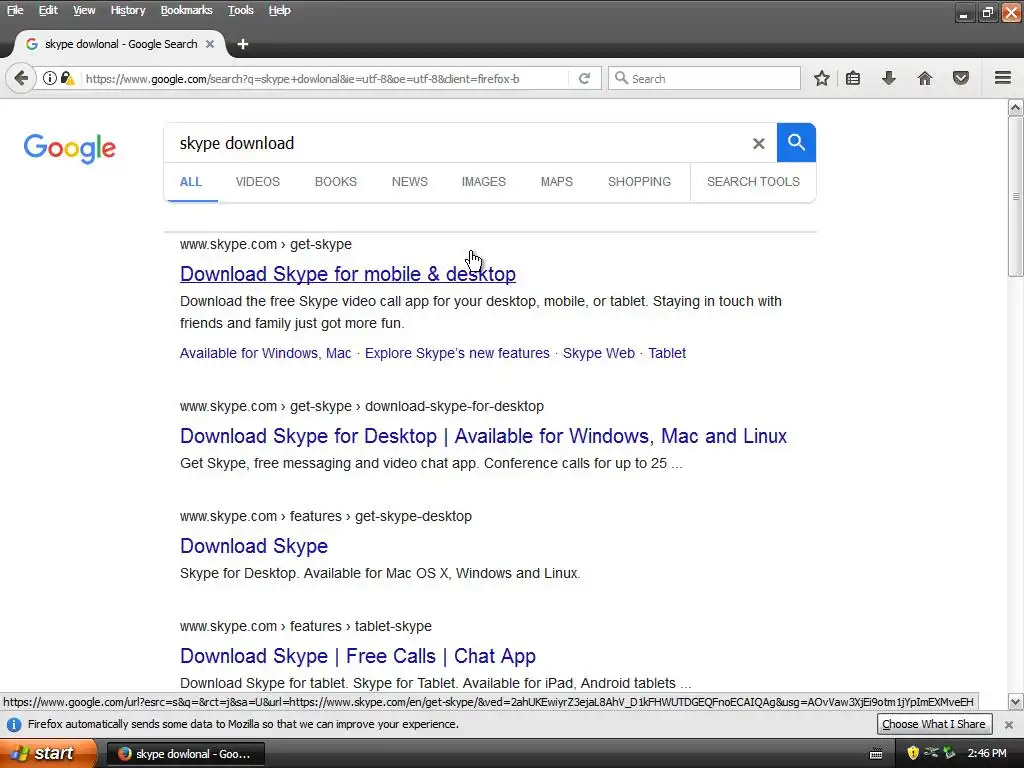Open a new tab with plus button
The width and height of the screenshot is (1024, 768).
click(x=243, y=44)
